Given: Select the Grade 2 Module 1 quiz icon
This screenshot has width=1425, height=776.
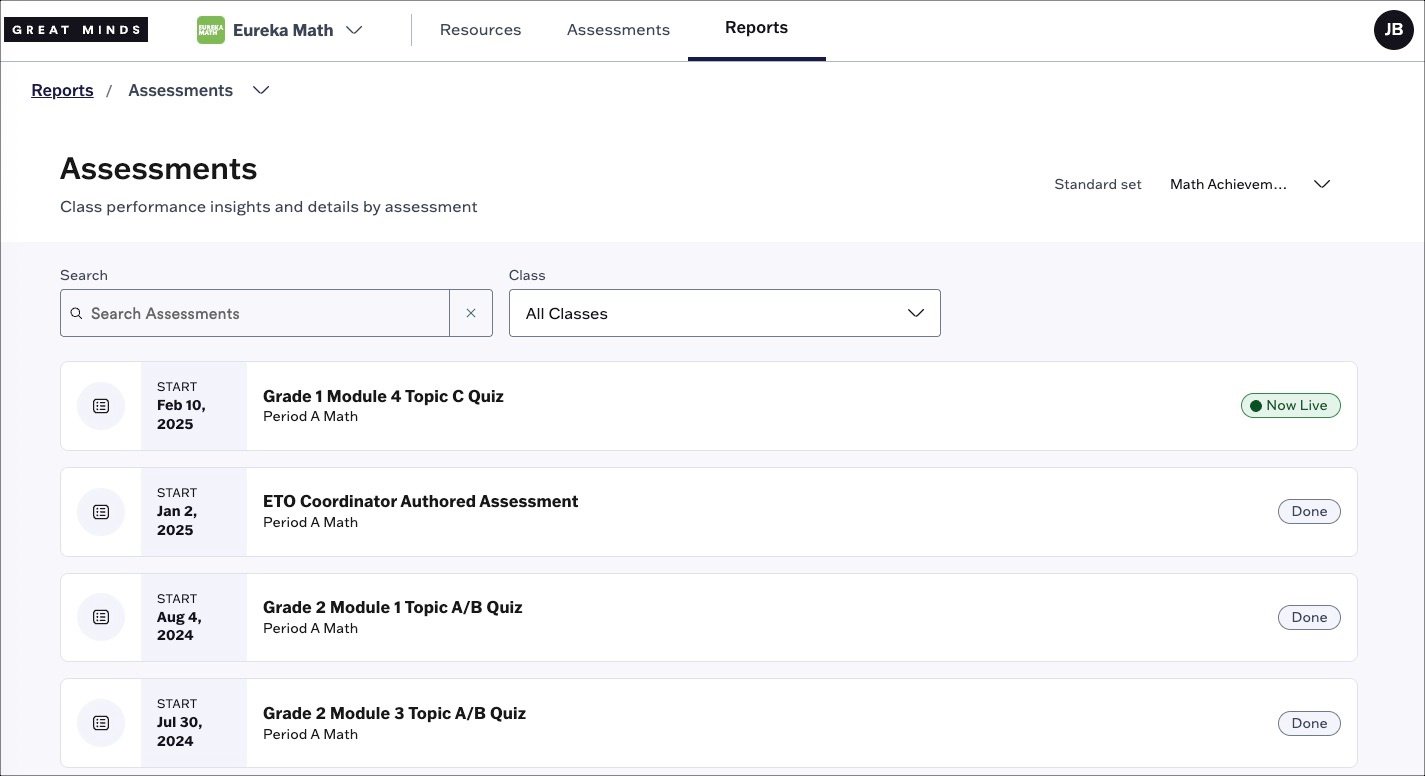Looking at the screenshot, I should pyautogui.click(x=101, y=617).
